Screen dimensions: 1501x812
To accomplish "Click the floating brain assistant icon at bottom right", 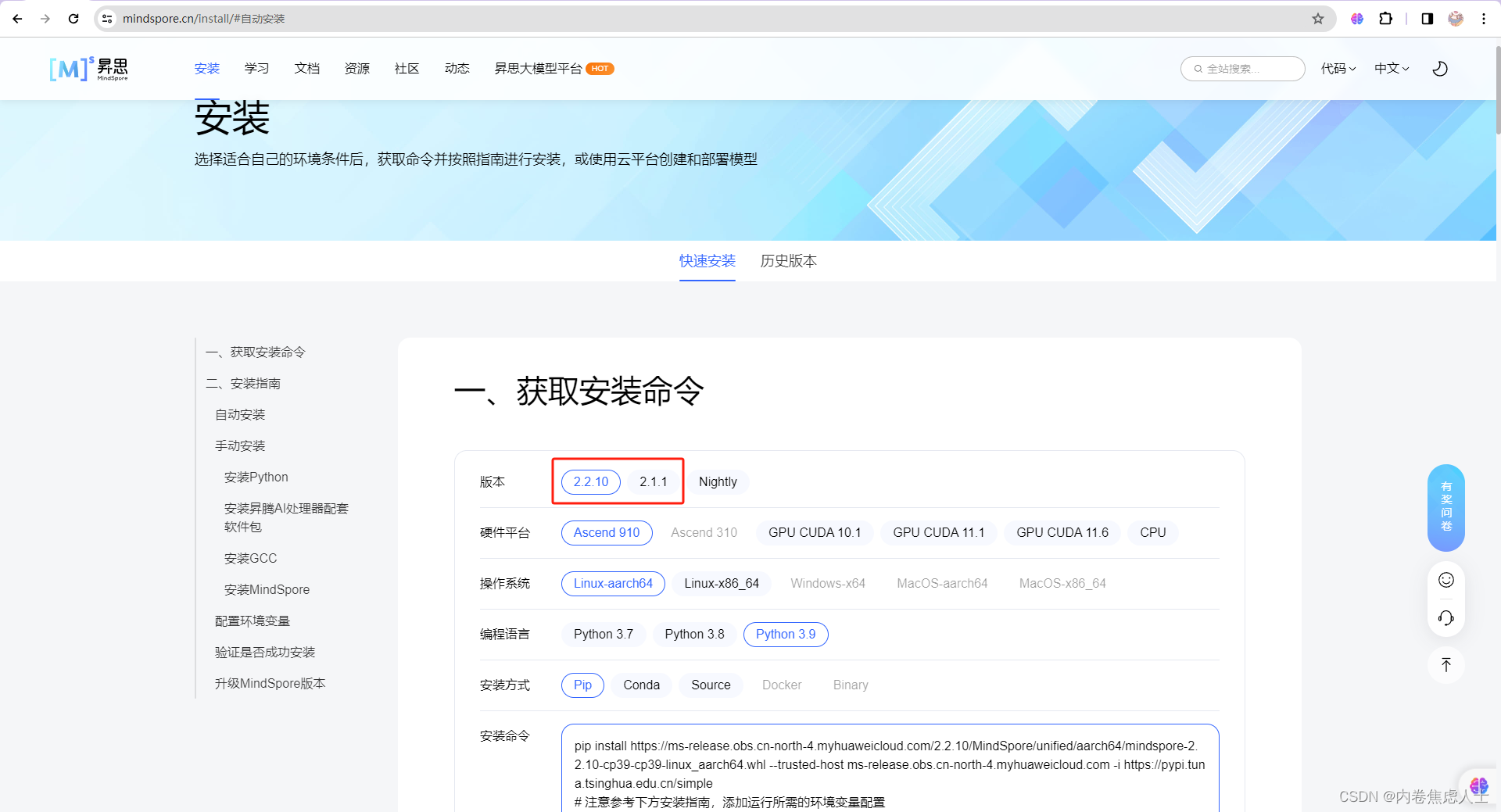I will point(1478,785).
